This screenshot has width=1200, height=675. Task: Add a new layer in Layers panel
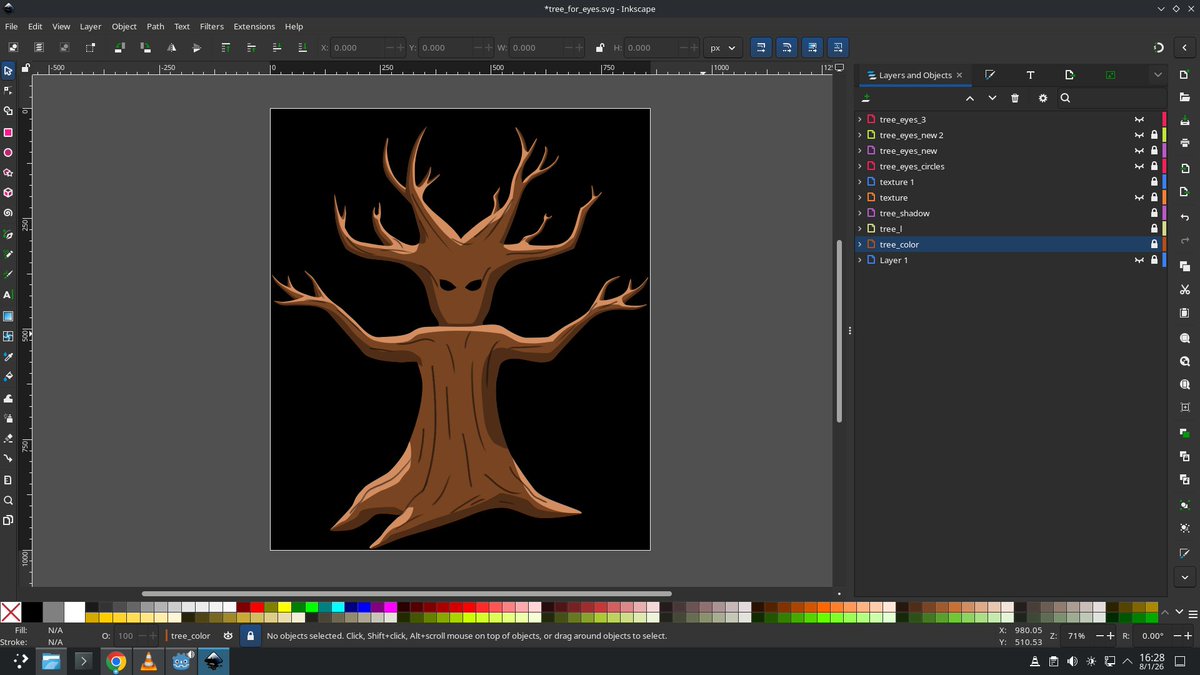866,98
